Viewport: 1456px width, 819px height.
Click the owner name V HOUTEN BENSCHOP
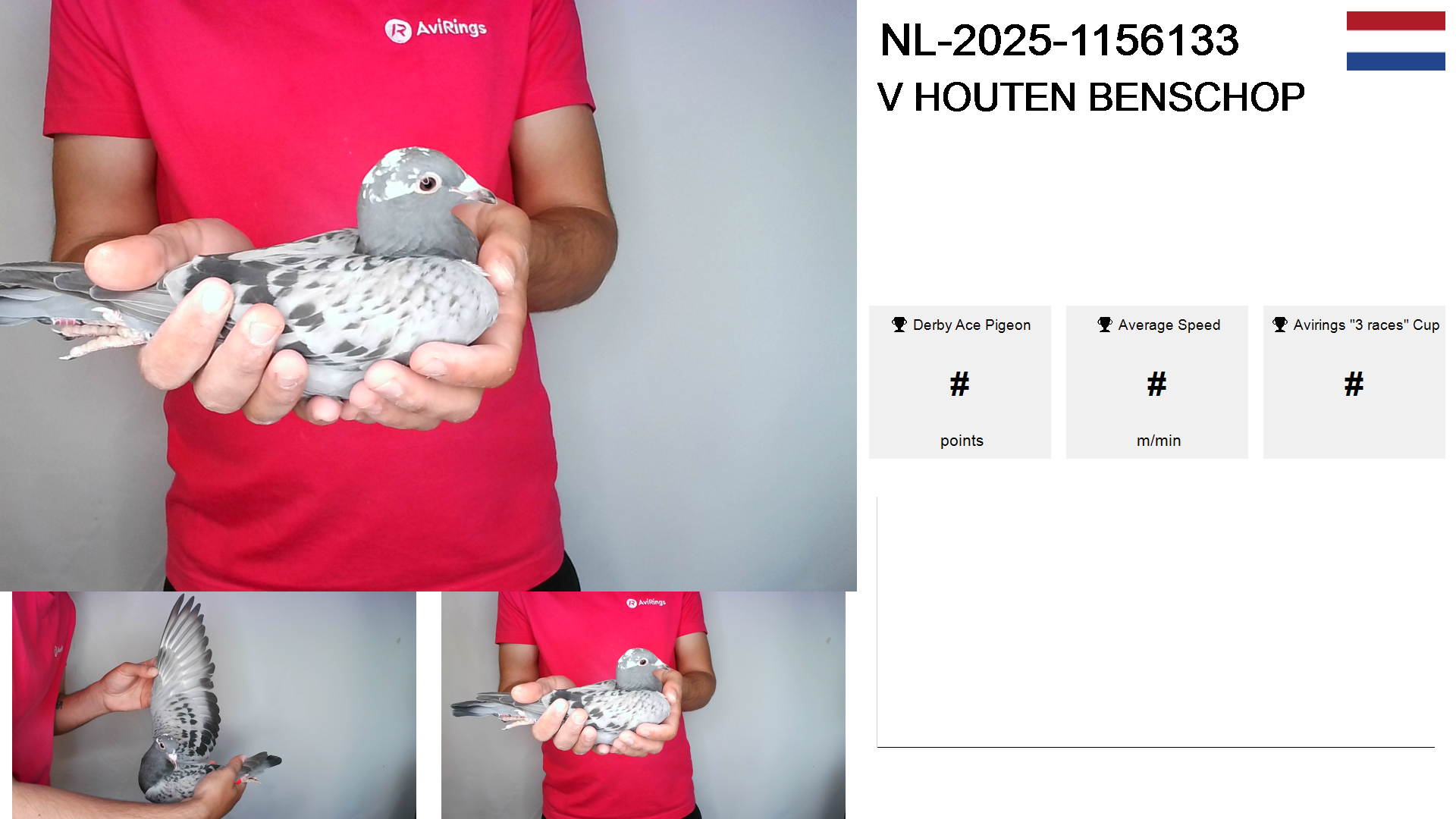point(1091,97)
